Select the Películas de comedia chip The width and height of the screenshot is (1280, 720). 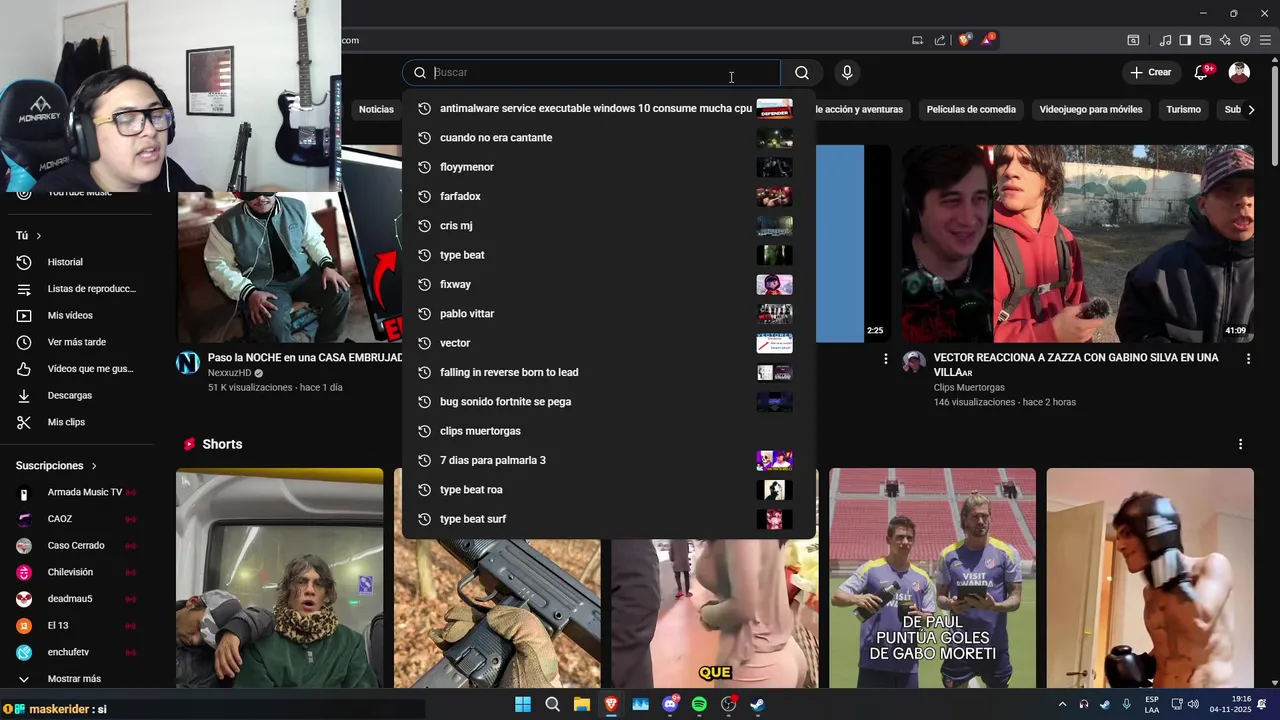(971, 109)
